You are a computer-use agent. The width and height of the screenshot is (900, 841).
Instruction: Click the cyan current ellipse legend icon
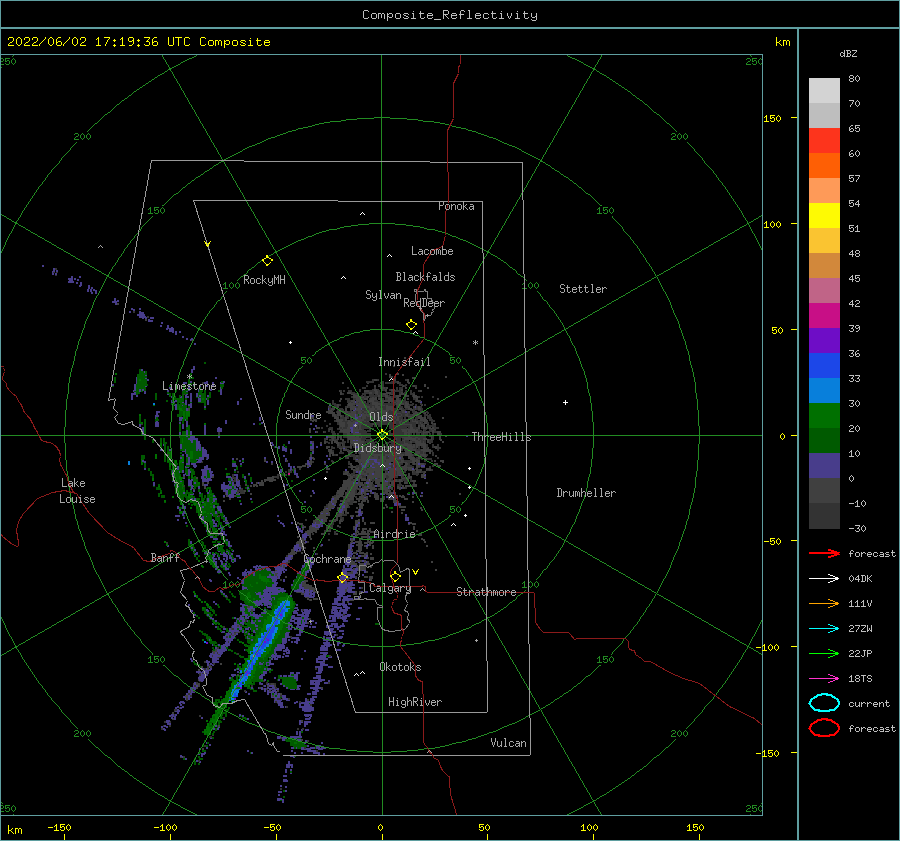(x=824, y=703)
